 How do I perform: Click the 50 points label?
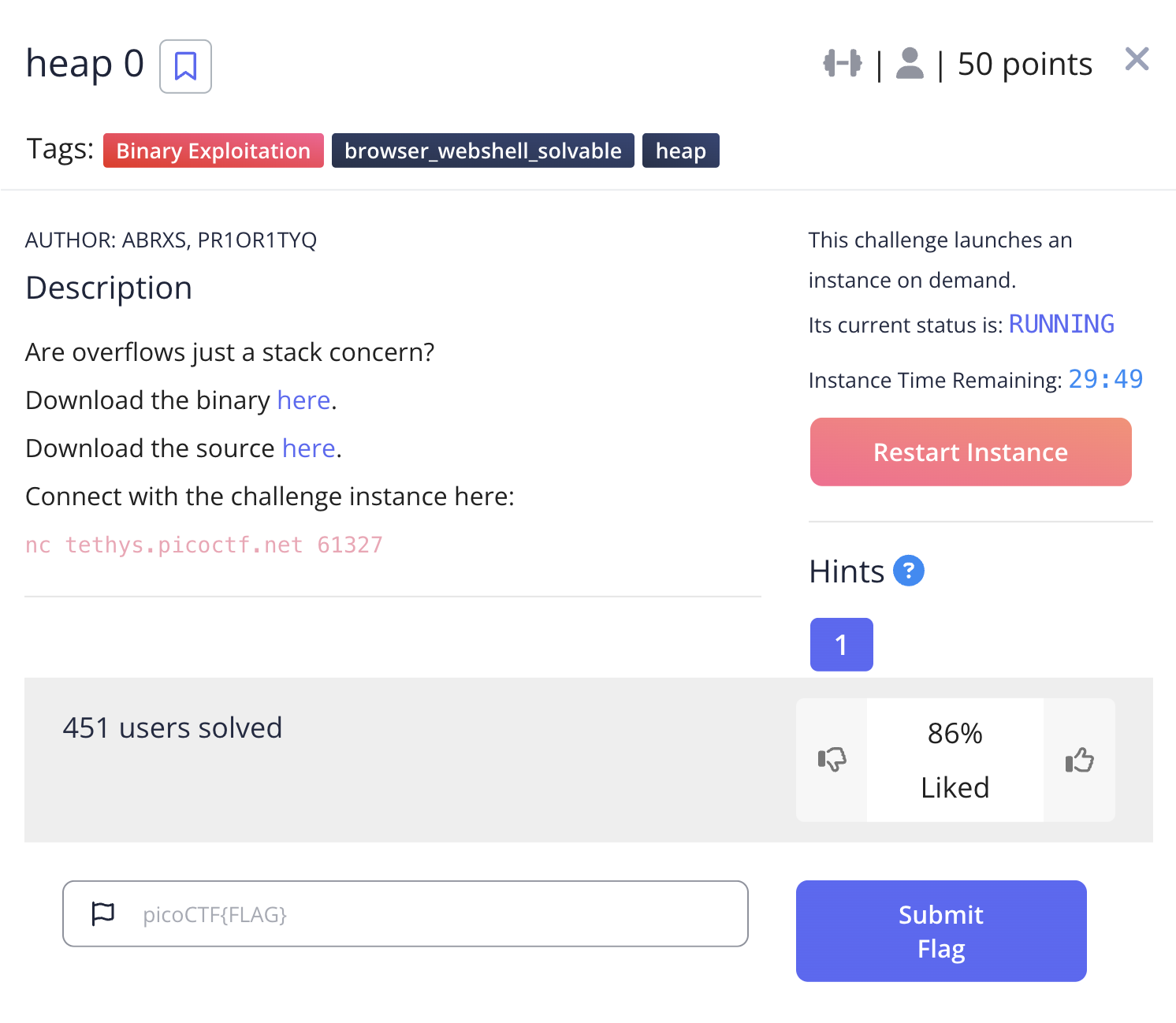point(1025,64)
